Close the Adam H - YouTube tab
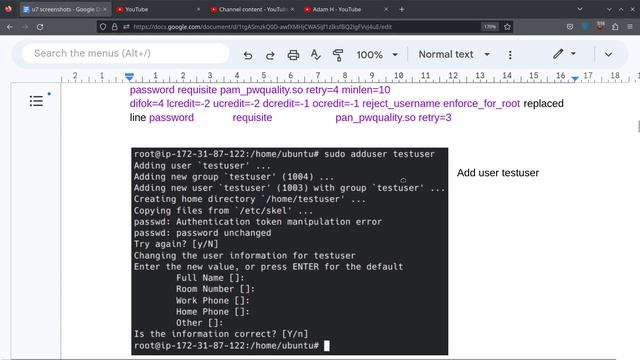 (386, 9)
